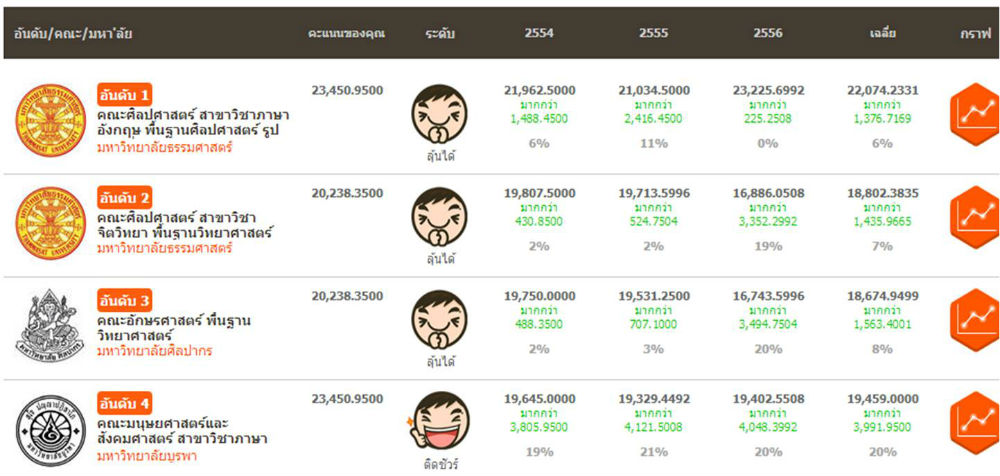The image size is (1000, 476).
Task: Click the 2554 column header
Action: coord(539,33)
